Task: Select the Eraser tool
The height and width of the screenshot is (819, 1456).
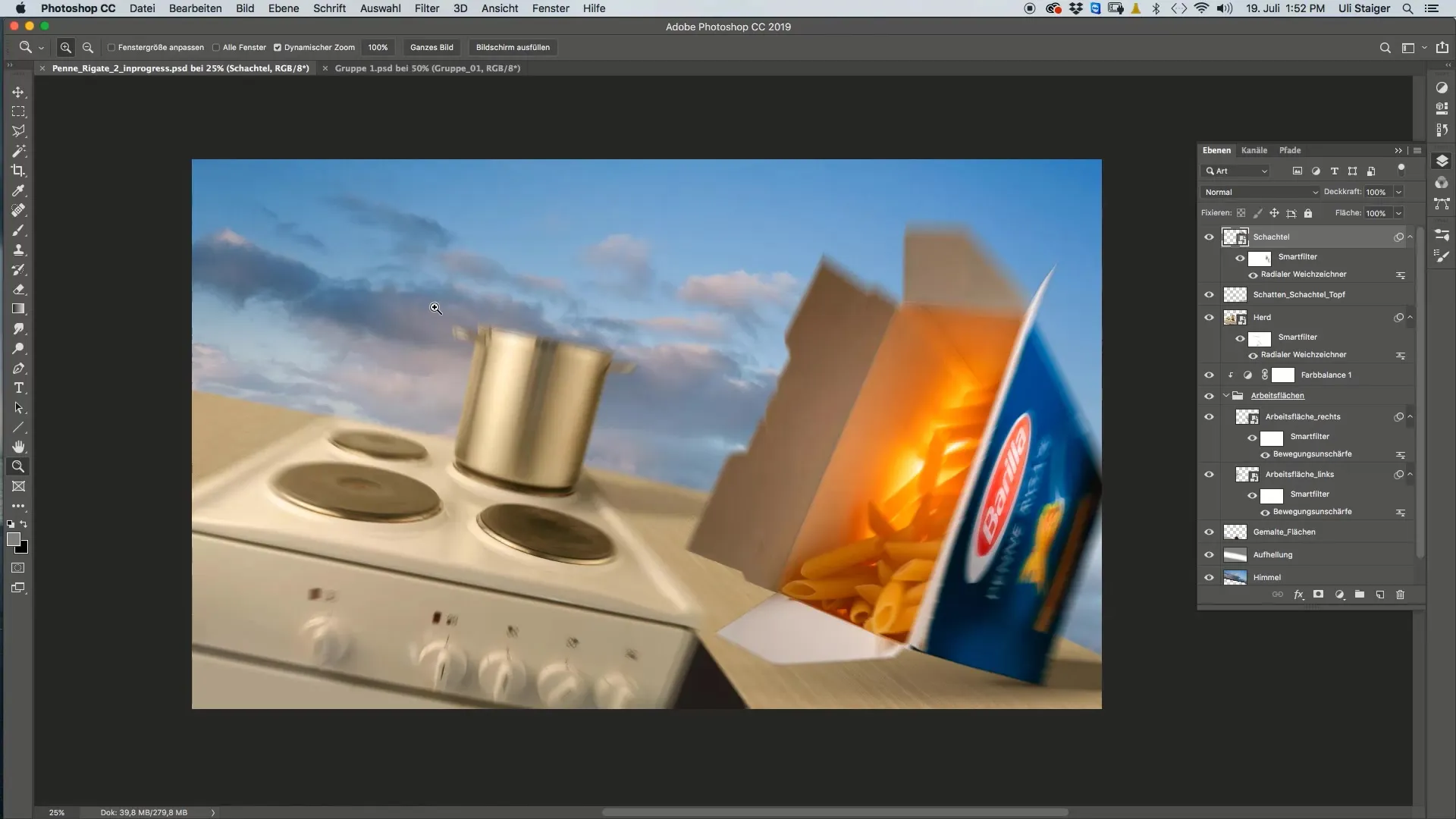Action: pos(18,289)
